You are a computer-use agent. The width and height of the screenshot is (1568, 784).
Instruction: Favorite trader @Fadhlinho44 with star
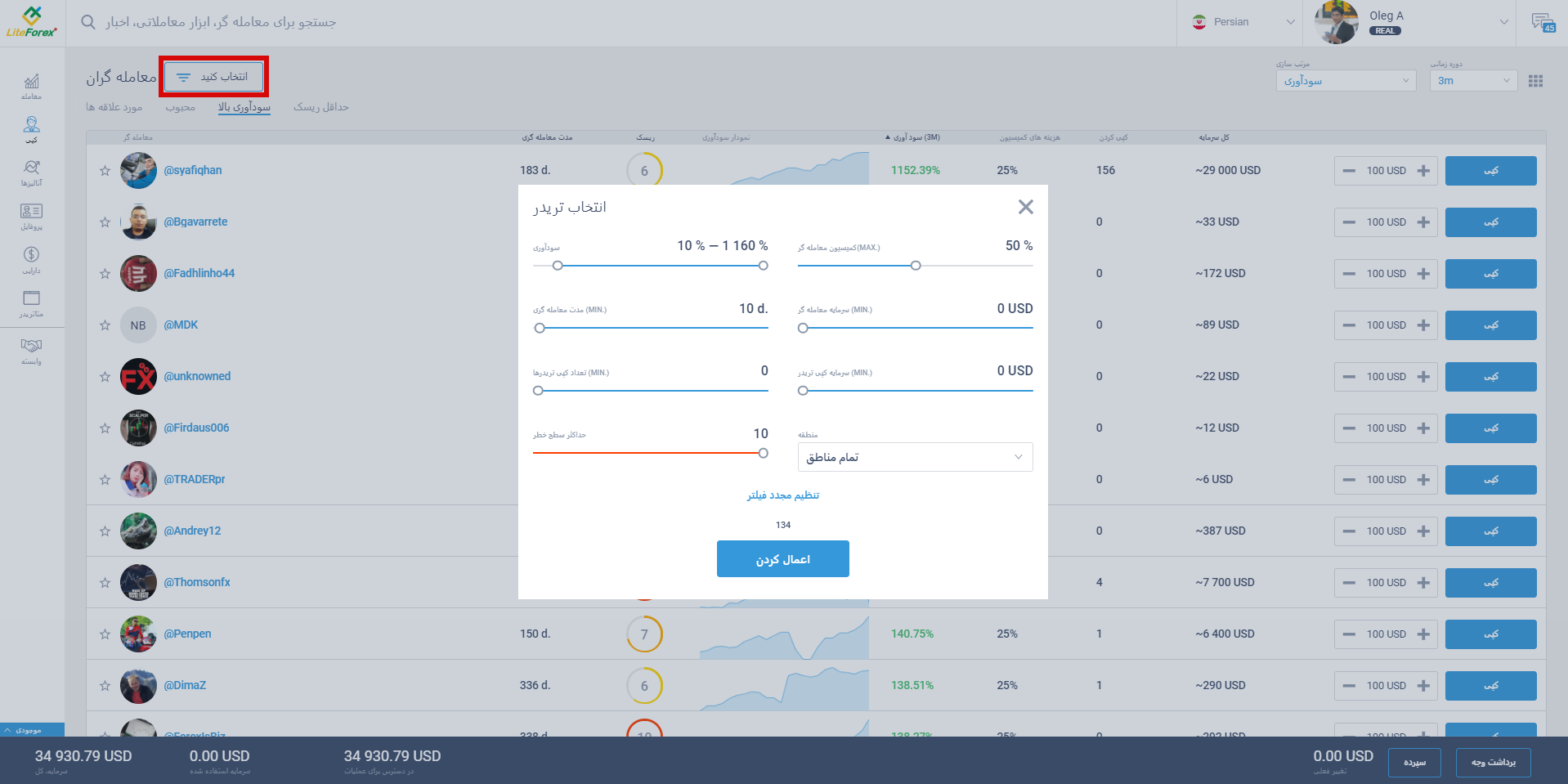pos(105,274)
